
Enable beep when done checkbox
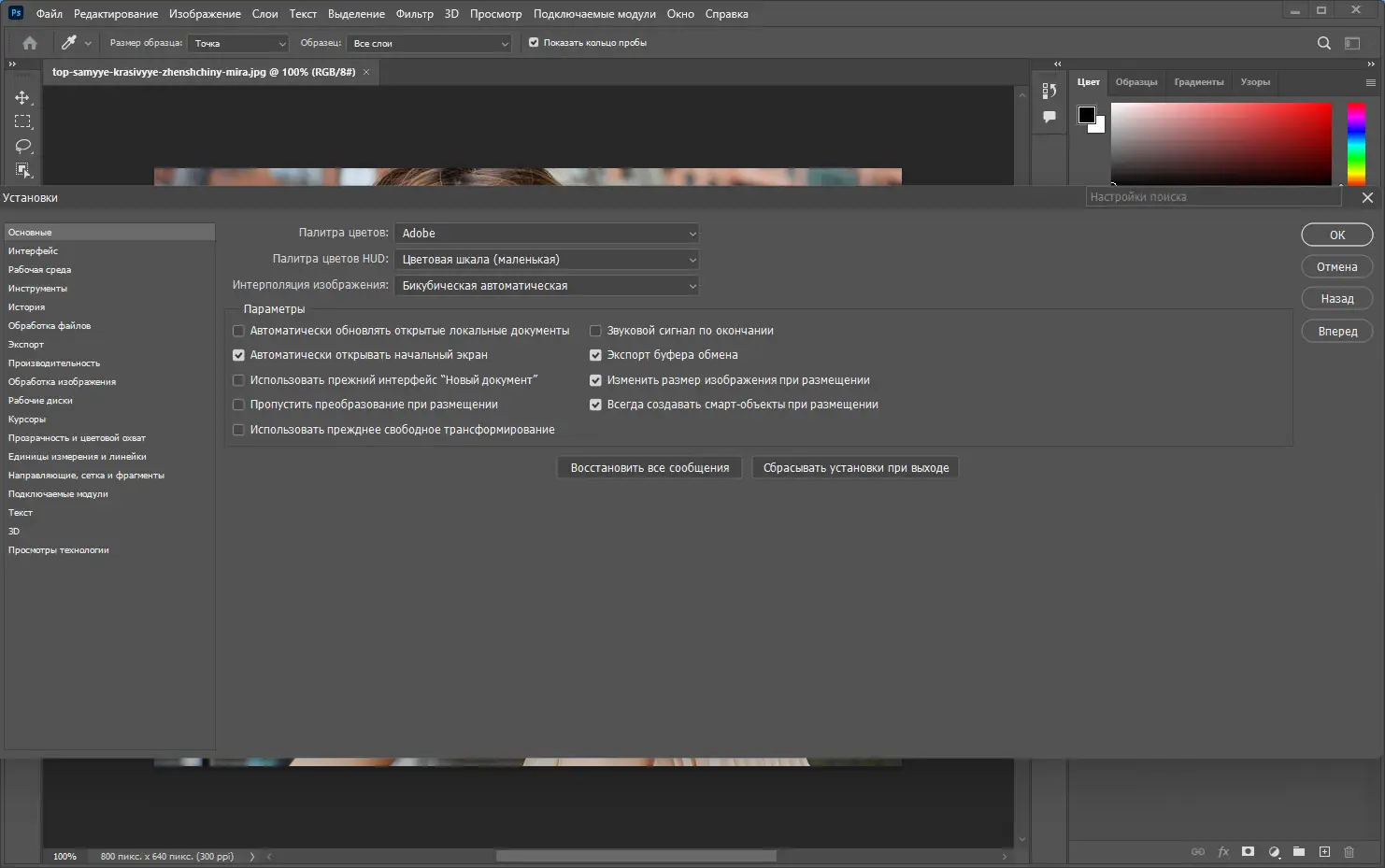pyautogui.click(x=595, y=331)
